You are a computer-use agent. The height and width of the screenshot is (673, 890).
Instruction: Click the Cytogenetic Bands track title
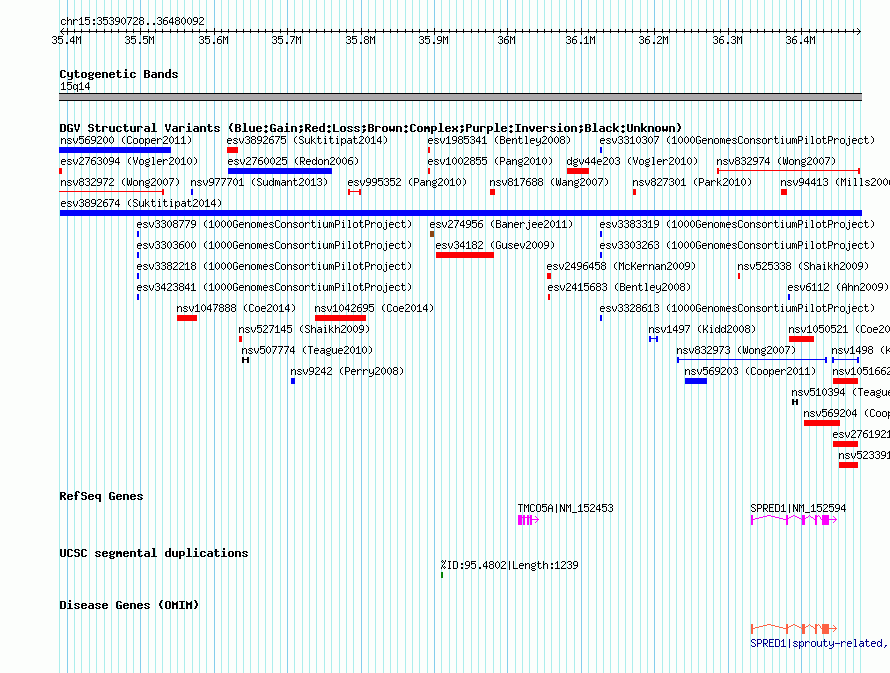tap(119, 74)
